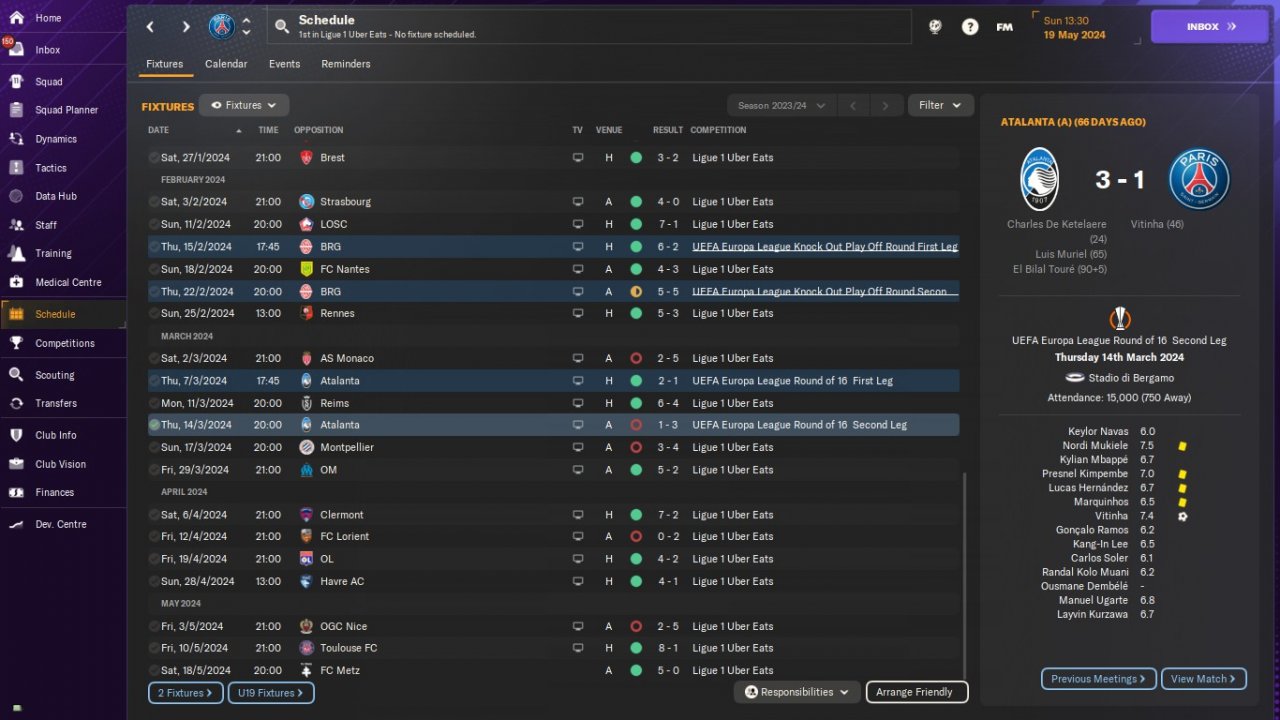
Task: Click the fixtures list scrollbar
Action: (x=964, y=575)
